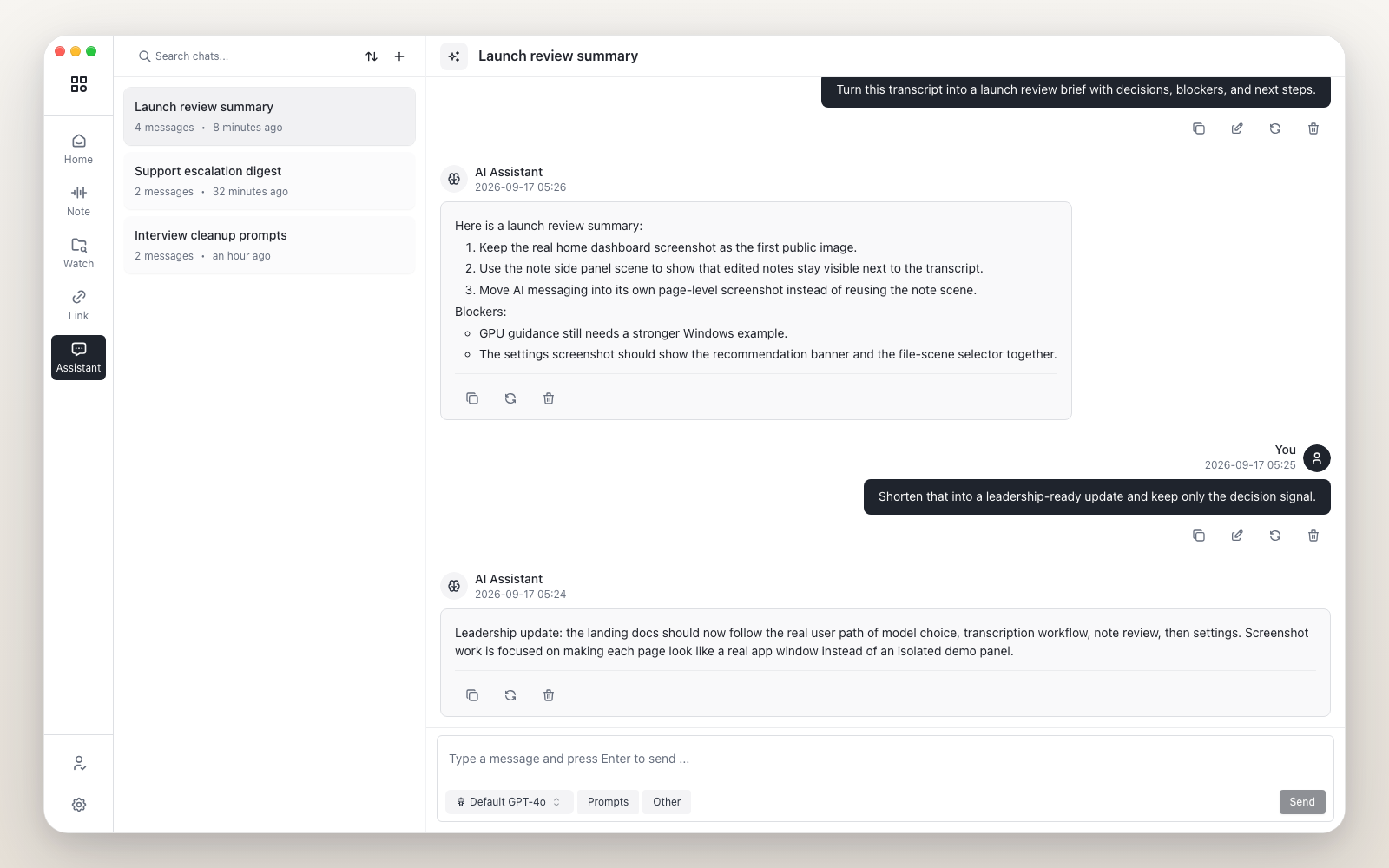Open the Home section in sidebar

click(78, 149)
